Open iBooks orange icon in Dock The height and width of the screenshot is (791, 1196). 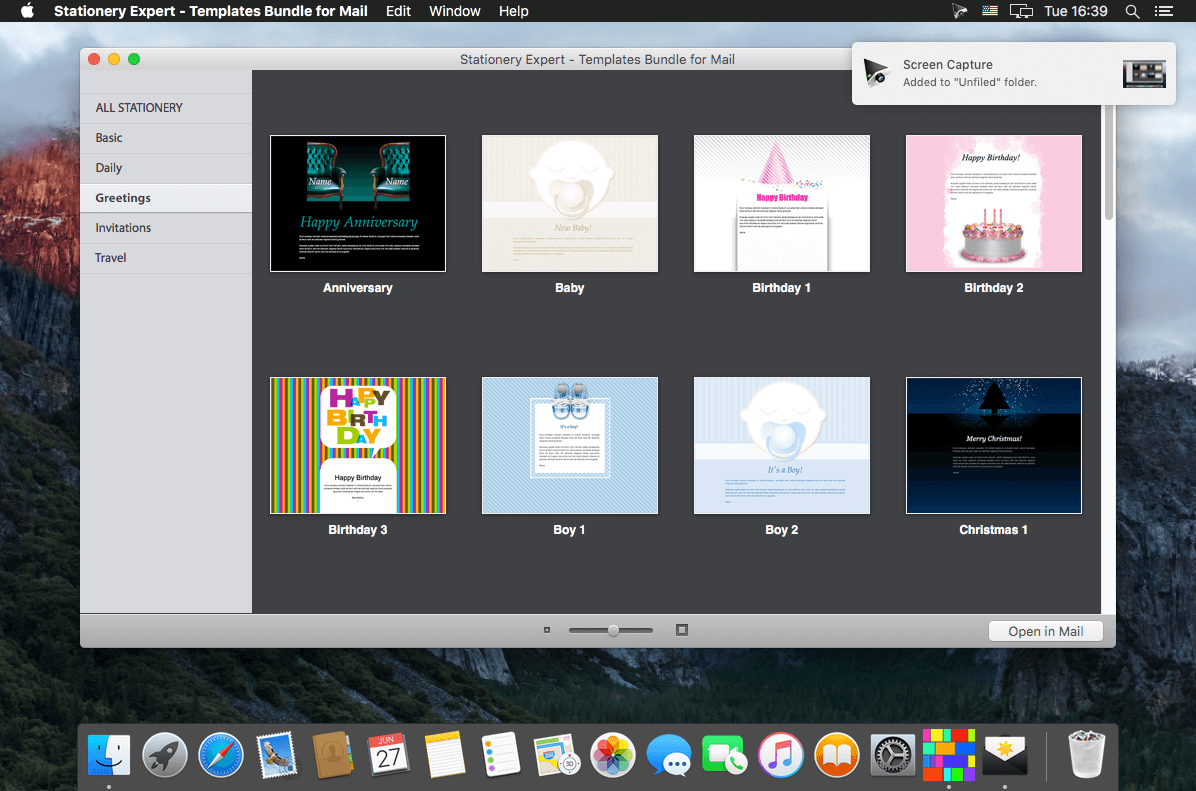[837, 755]
